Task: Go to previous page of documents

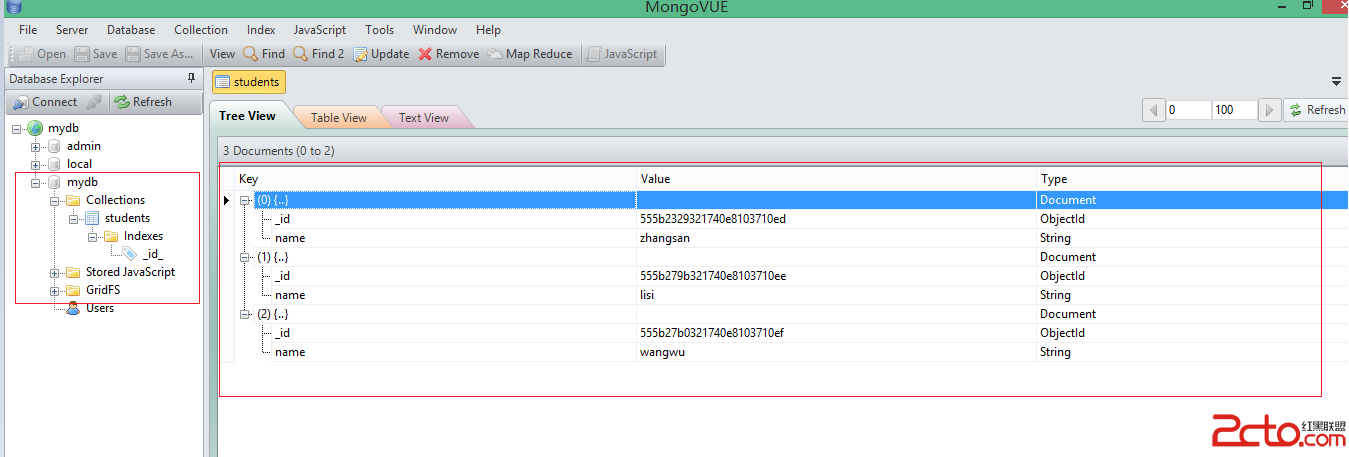Action: [1153, 110]
